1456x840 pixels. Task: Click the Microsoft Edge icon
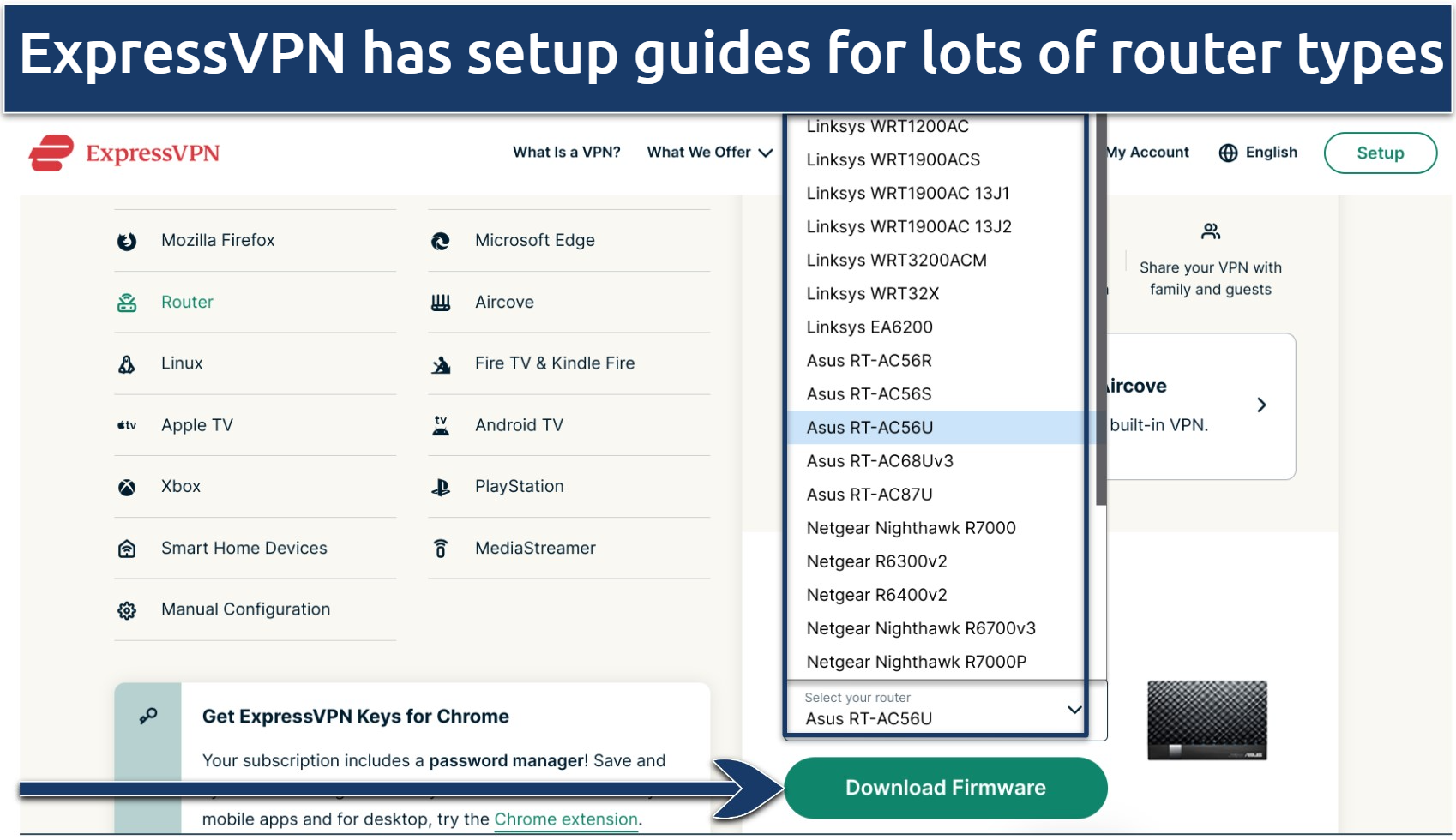tap(440, 240)
